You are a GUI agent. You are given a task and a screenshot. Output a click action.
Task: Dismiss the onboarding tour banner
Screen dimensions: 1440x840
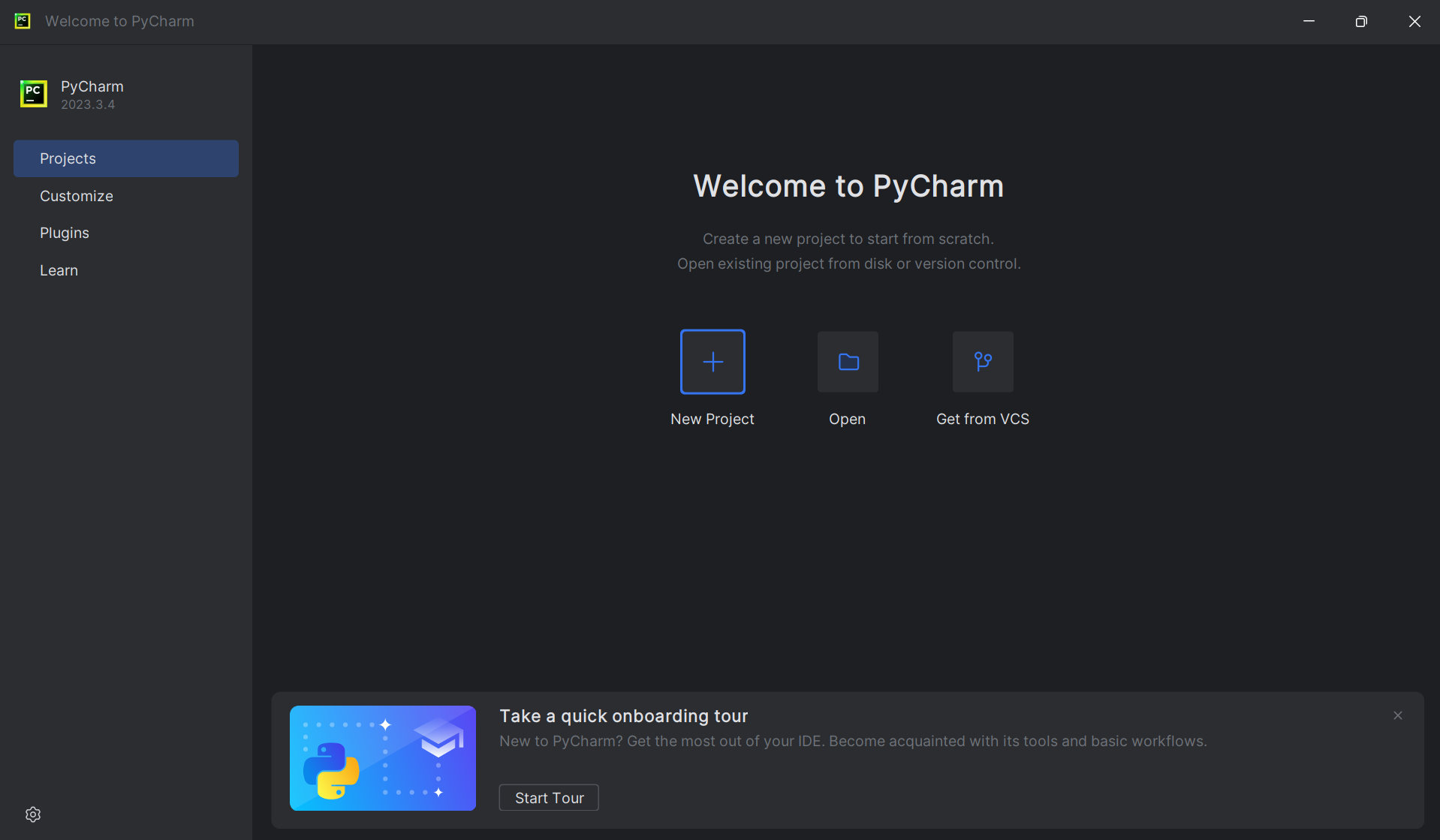pos(1397,715)
